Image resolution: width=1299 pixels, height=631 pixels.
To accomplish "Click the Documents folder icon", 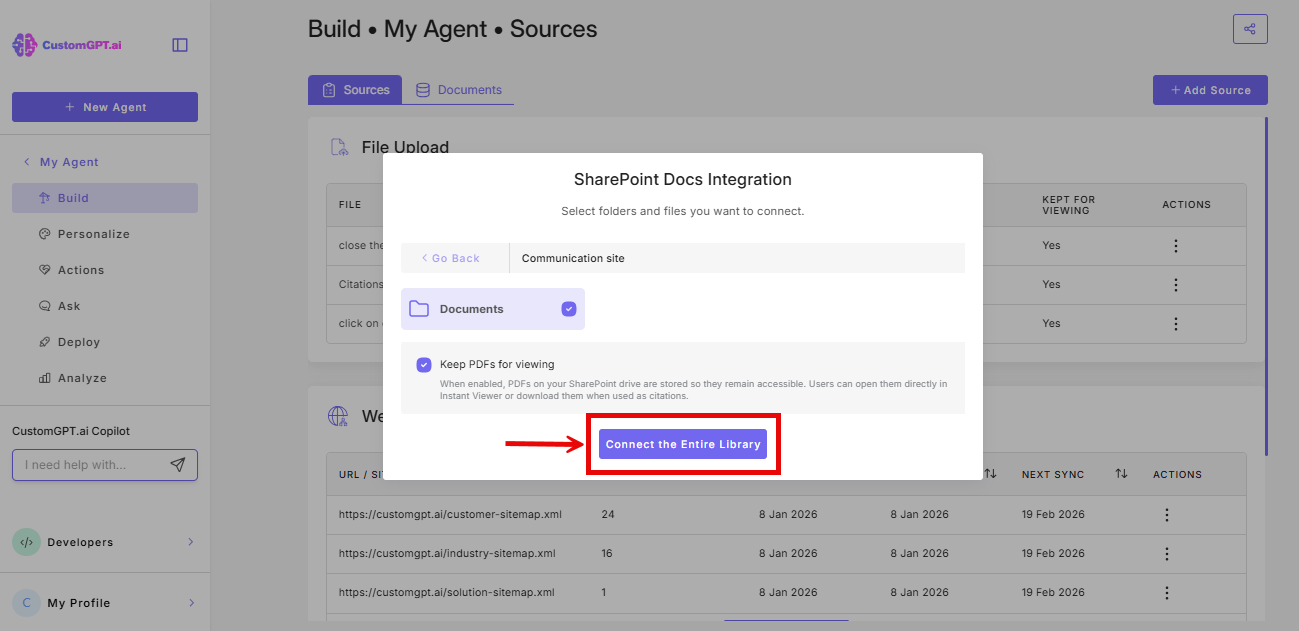I will coord(419,309).
